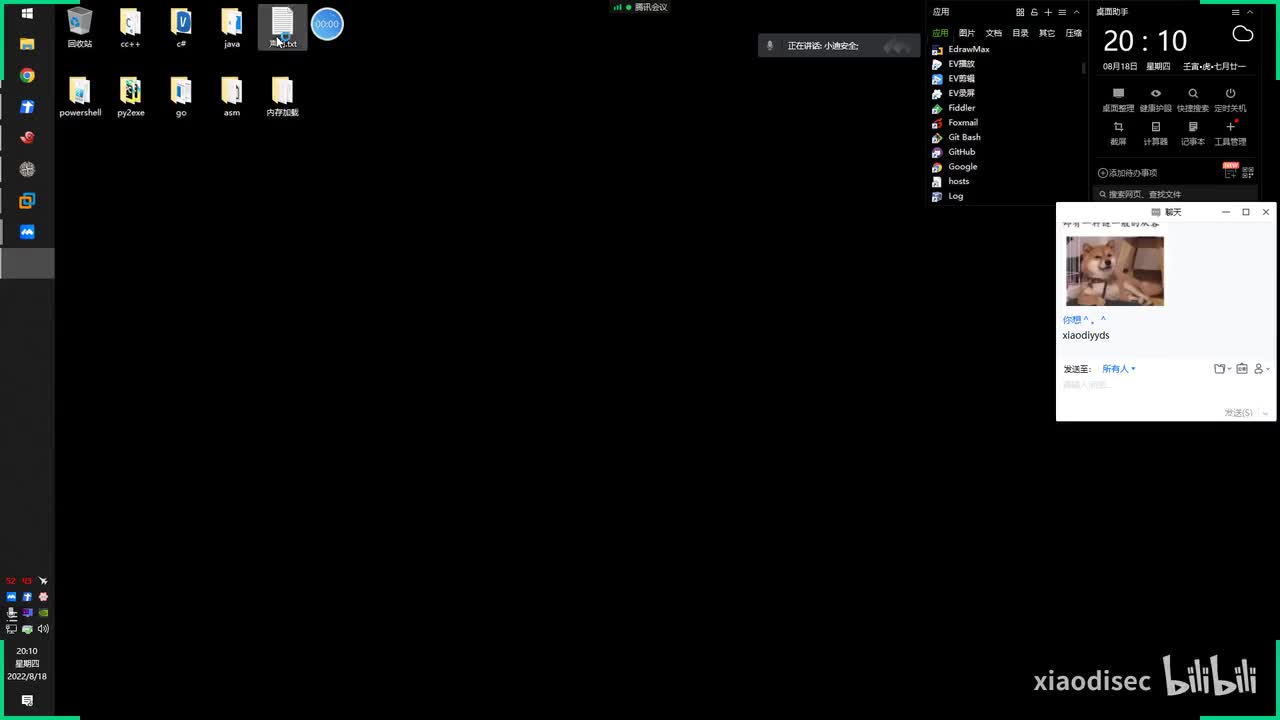Click the volume speaker tray icon
1280x720 pixels.
[43, 629]
